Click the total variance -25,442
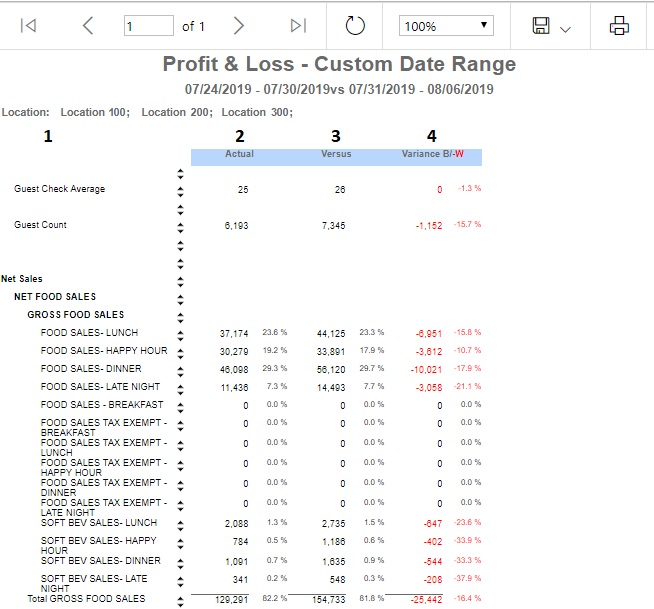 coord(426,600)
